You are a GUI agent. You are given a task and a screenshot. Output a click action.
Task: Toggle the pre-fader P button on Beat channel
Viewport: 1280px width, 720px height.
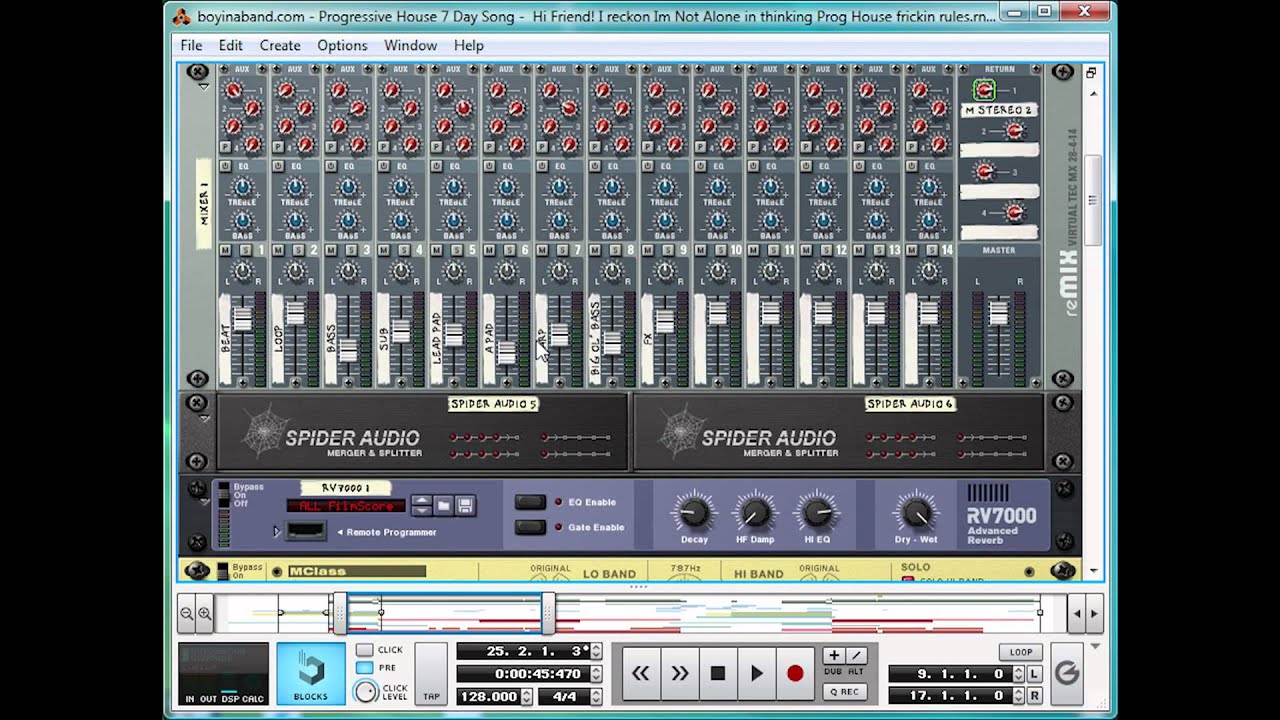click(x=225, y=146)
